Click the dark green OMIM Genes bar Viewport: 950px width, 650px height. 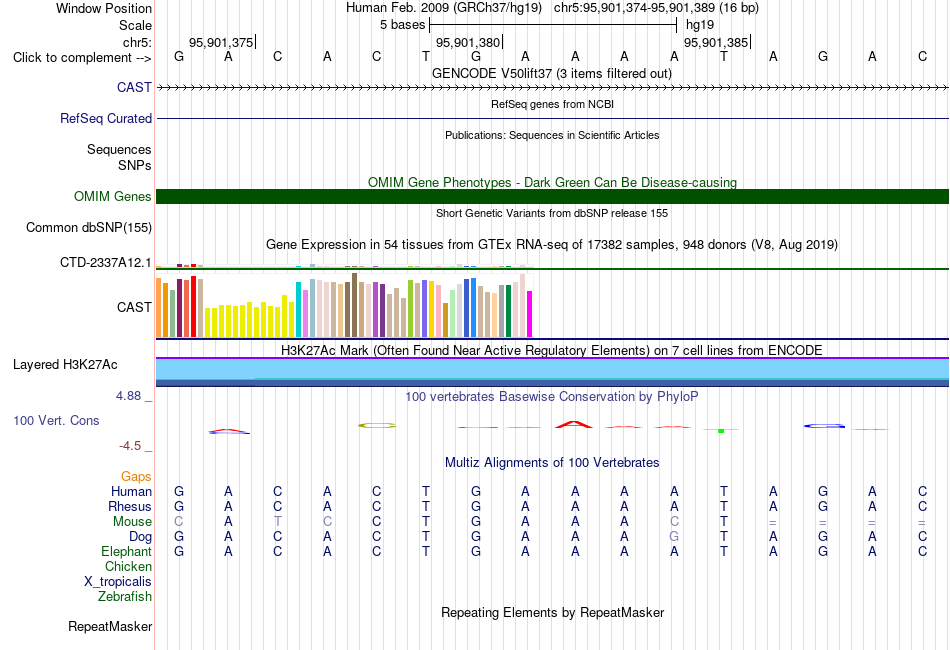pos(552,196)
